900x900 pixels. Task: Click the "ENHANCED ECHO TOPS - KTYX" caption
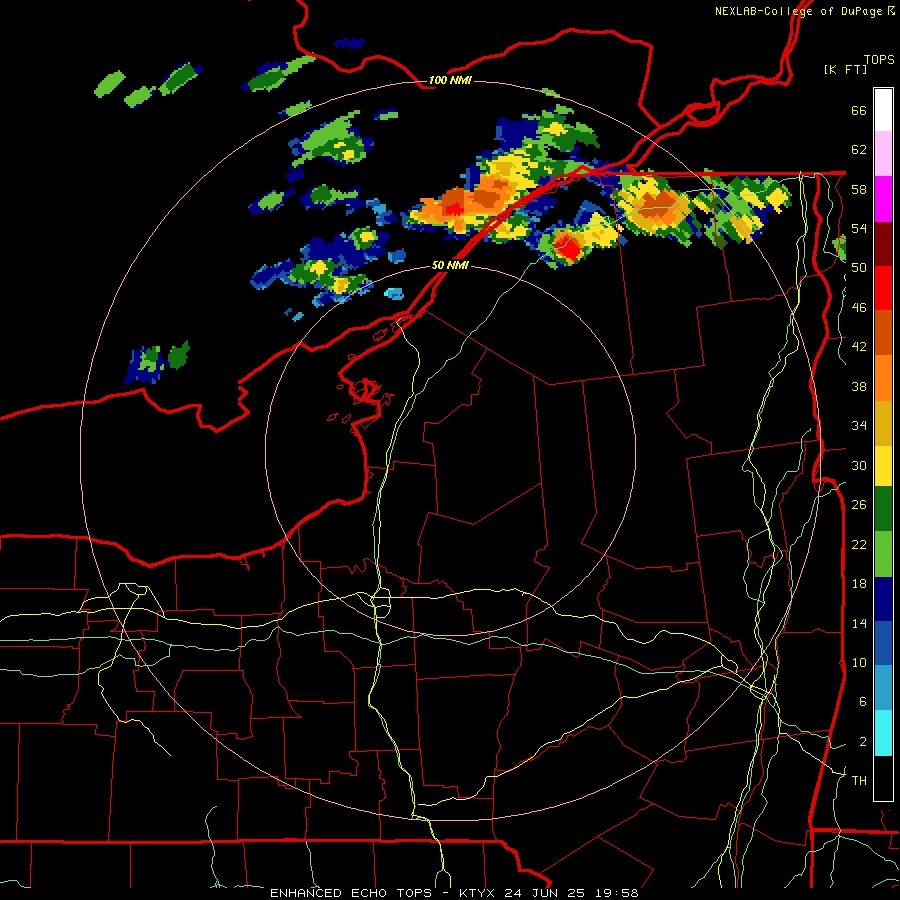385,893
